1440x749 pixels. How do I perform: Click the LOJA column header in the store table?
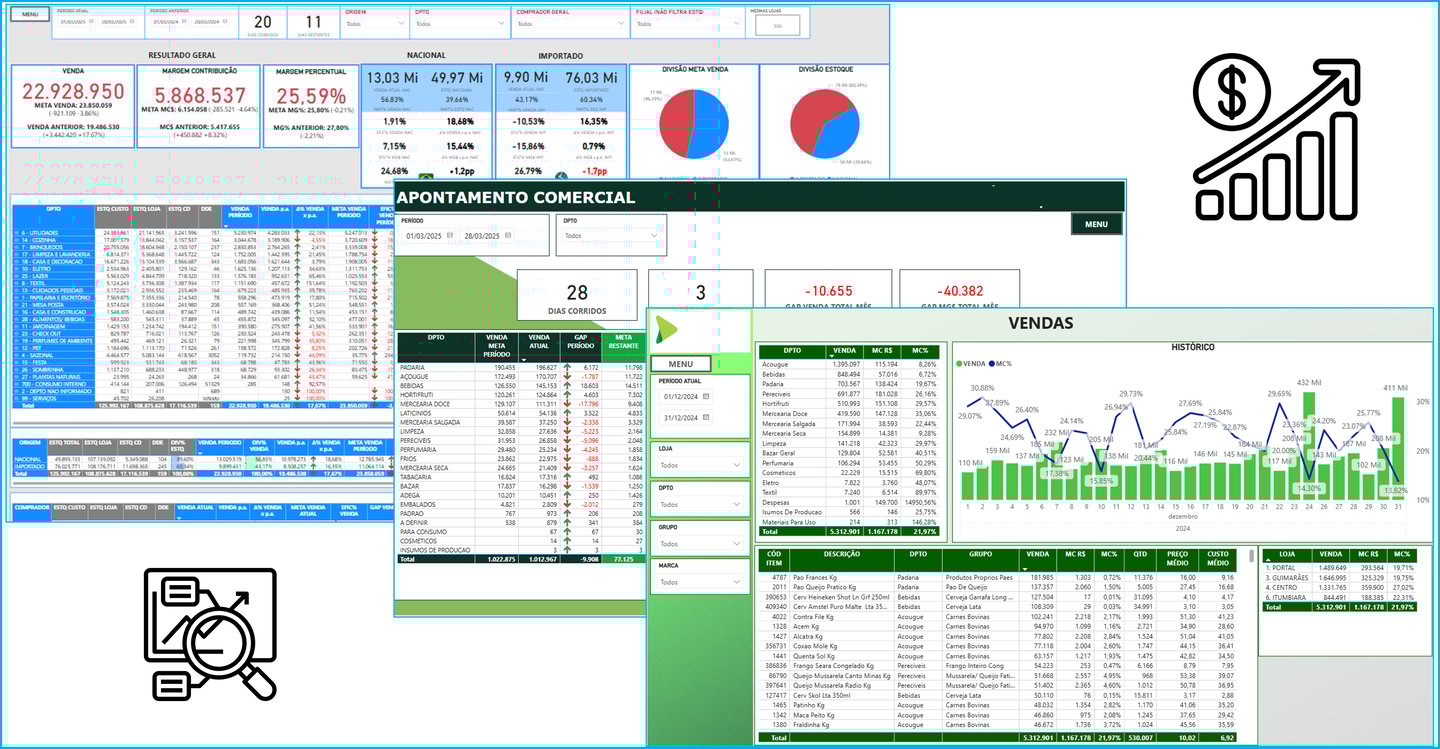(x=1286, y=554)
